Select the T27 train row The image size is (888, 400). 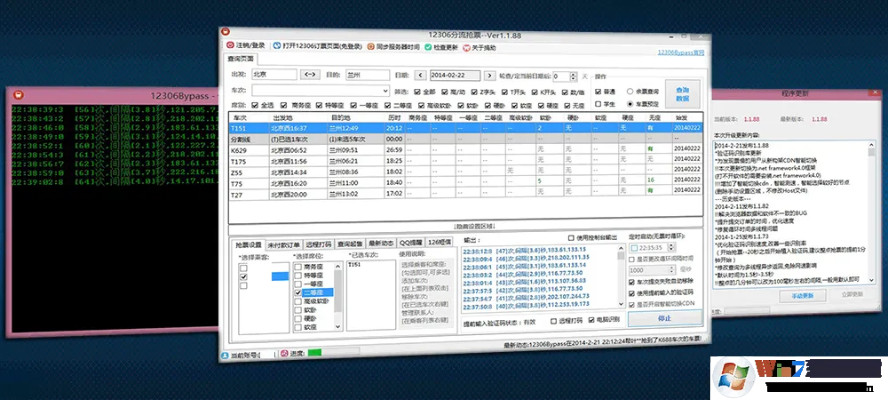click(x=466, y=193)
